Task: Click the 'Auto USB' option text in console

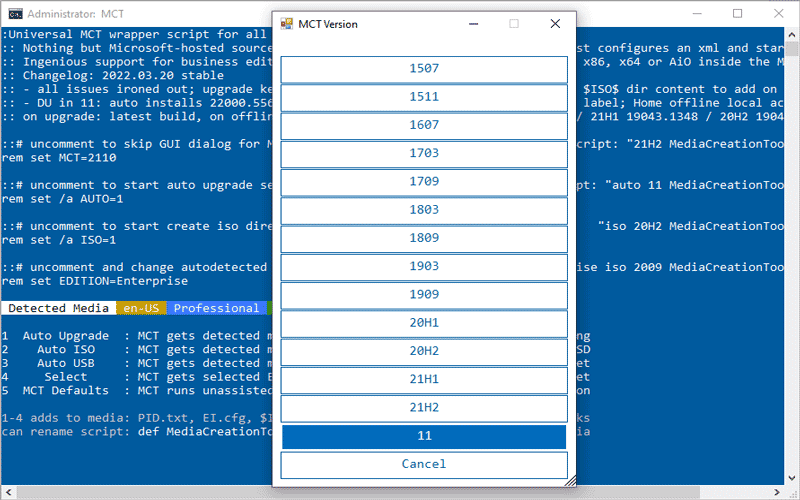Action: tap(66, 363)
